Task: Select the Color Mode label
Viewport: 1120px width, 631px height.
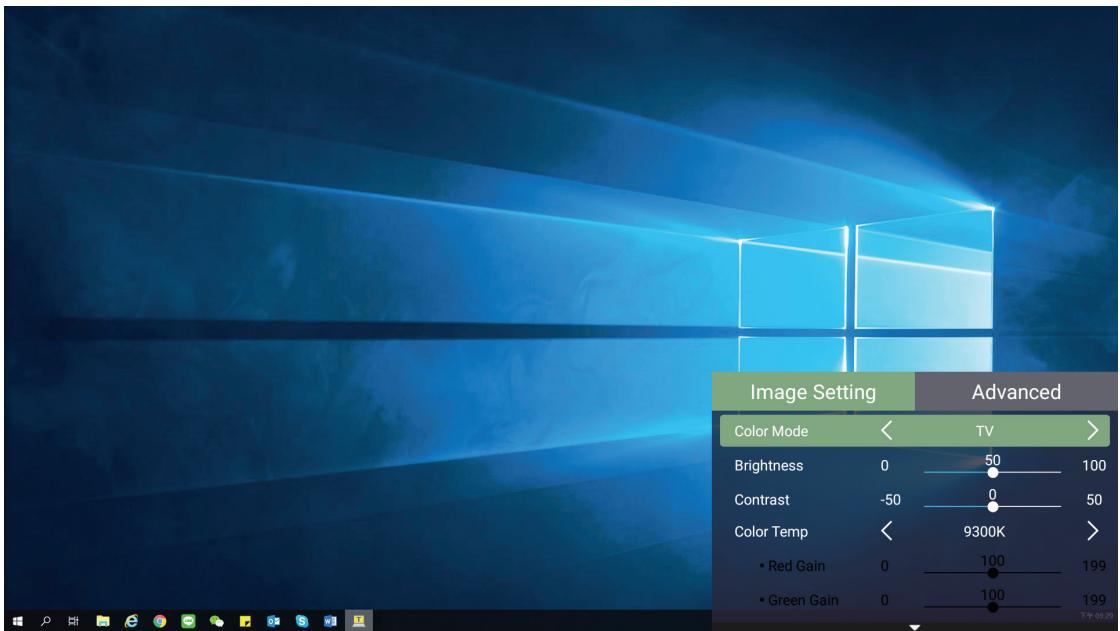Action: point(771,431)
